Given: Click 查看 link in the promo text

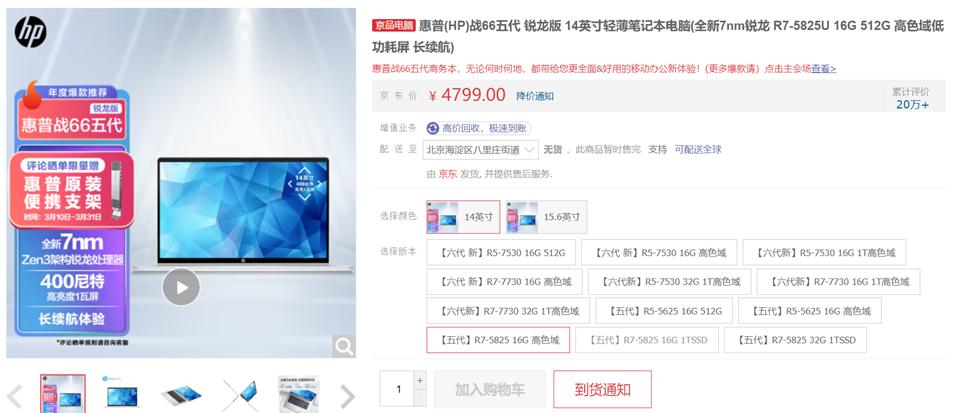Looking at the screenshot, I should (824, 69).
